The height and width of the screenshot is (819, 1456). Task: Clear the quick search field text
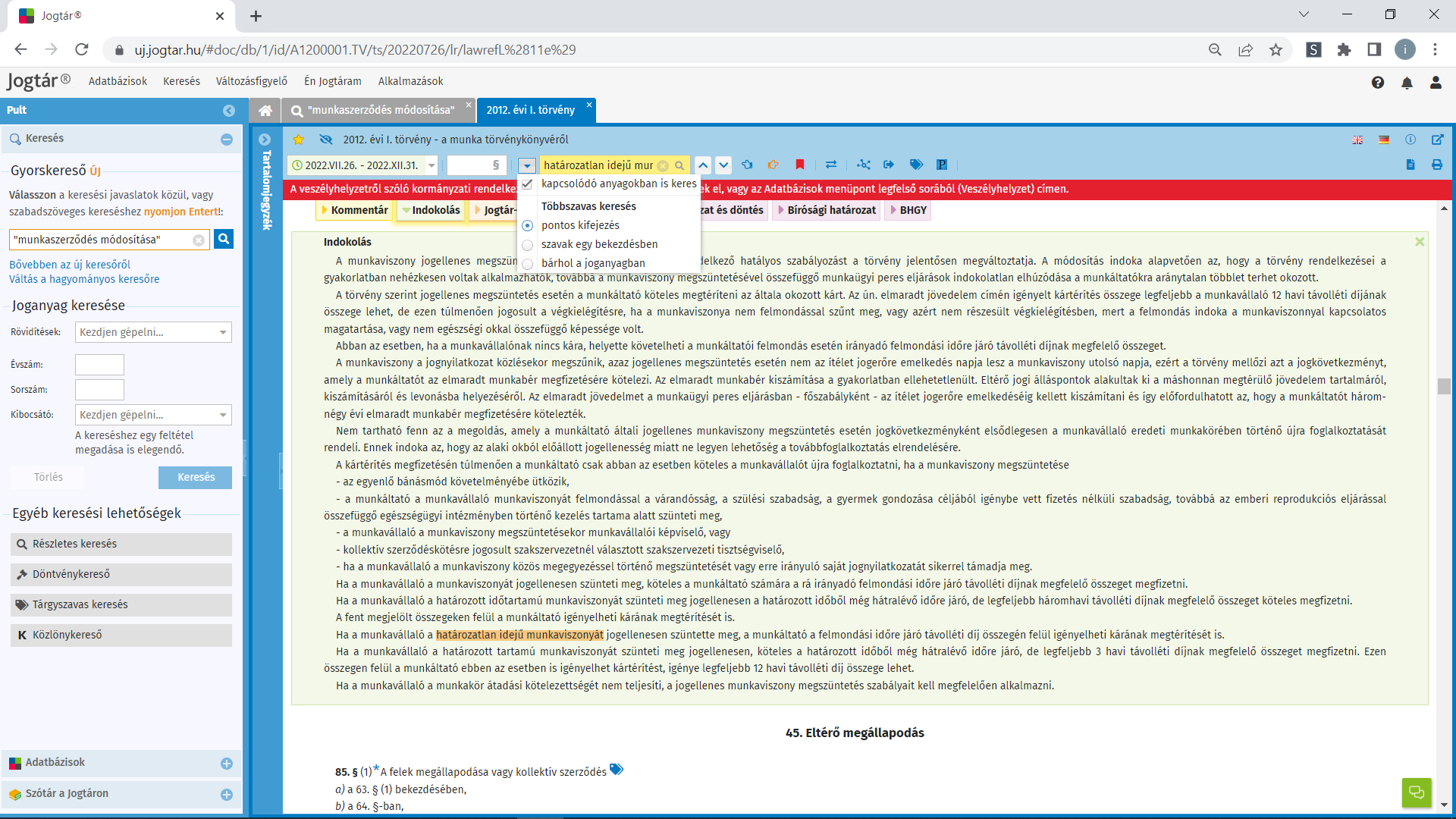[x=199, y=240]
